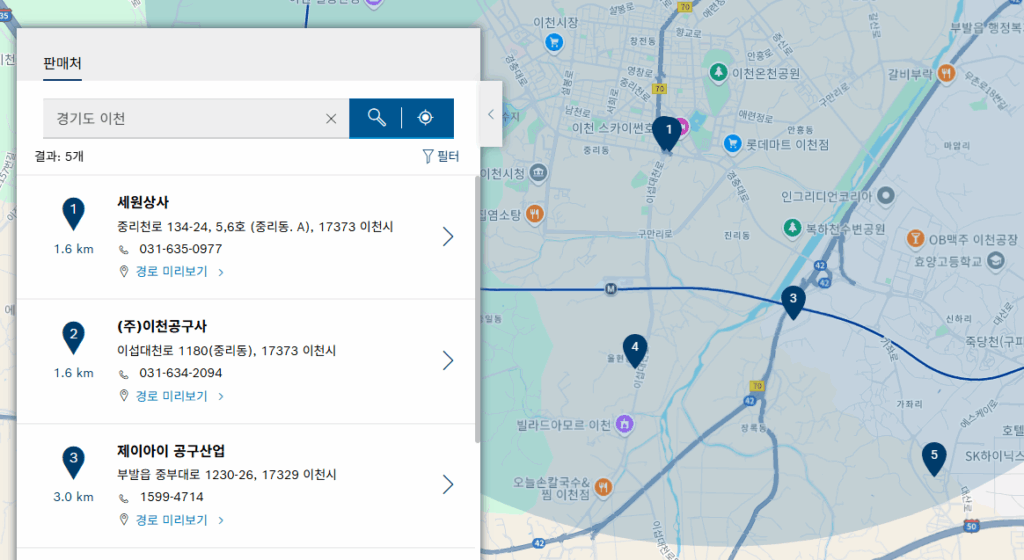Image resolution: width=1024 pixels, height=560 pixels.
Task: Click the 이천시장 shopping cart map icon
Action: click(554, 43)
